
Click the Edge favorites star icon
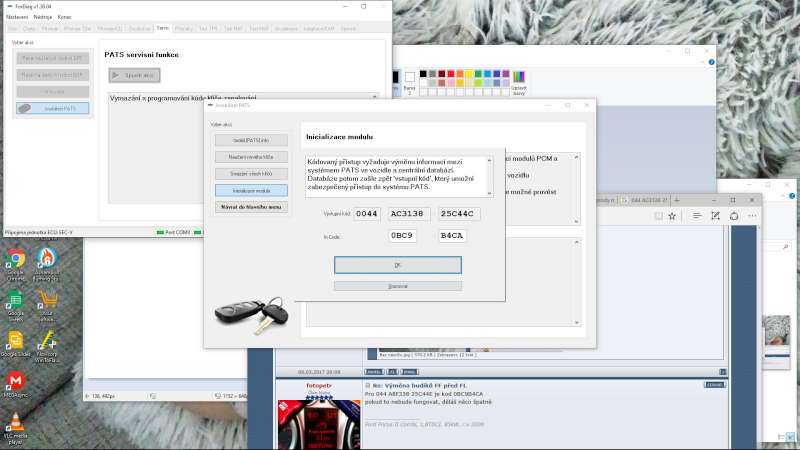[x=672, y=216]
